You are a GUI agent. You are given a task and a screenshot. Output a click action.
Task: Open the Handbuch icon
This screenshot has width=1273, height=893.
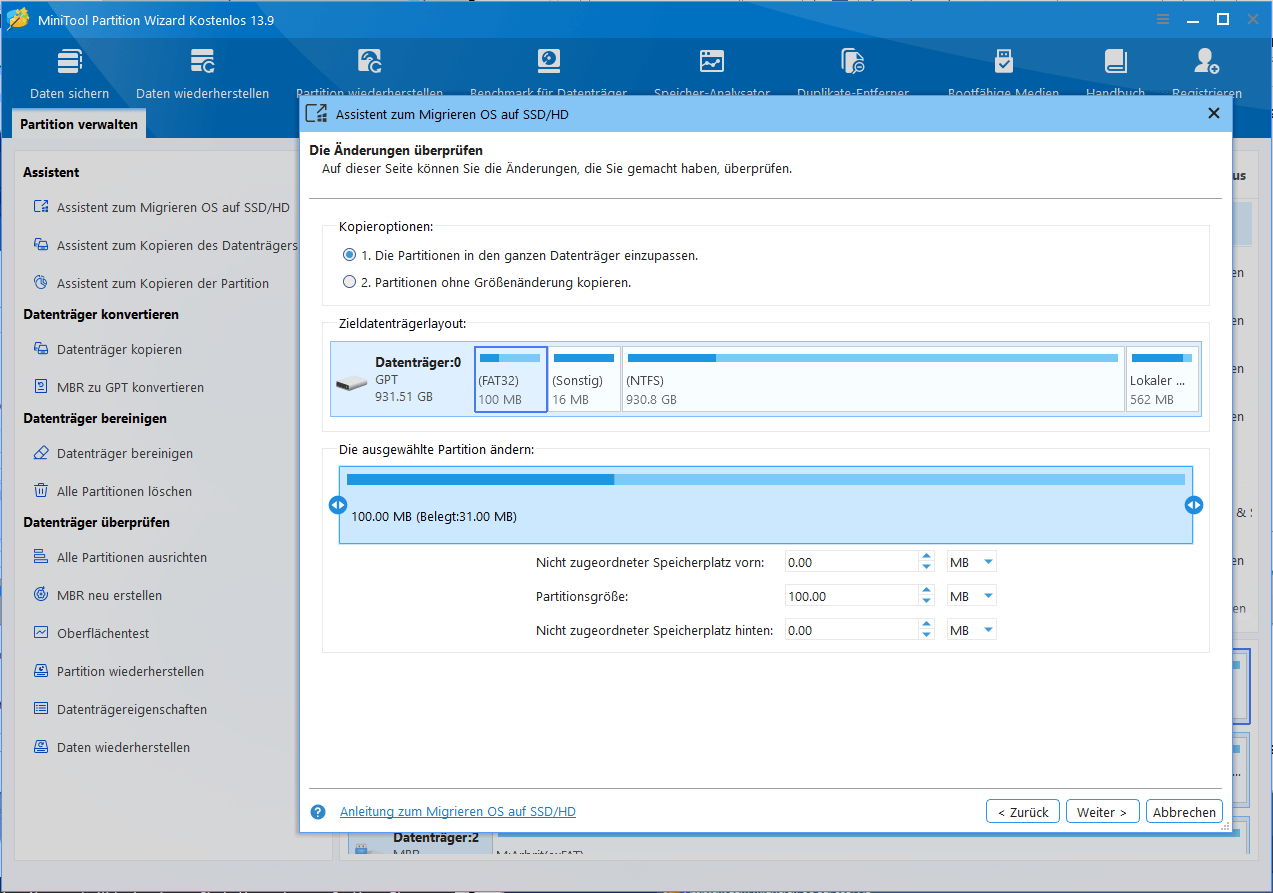point(1115,62)
